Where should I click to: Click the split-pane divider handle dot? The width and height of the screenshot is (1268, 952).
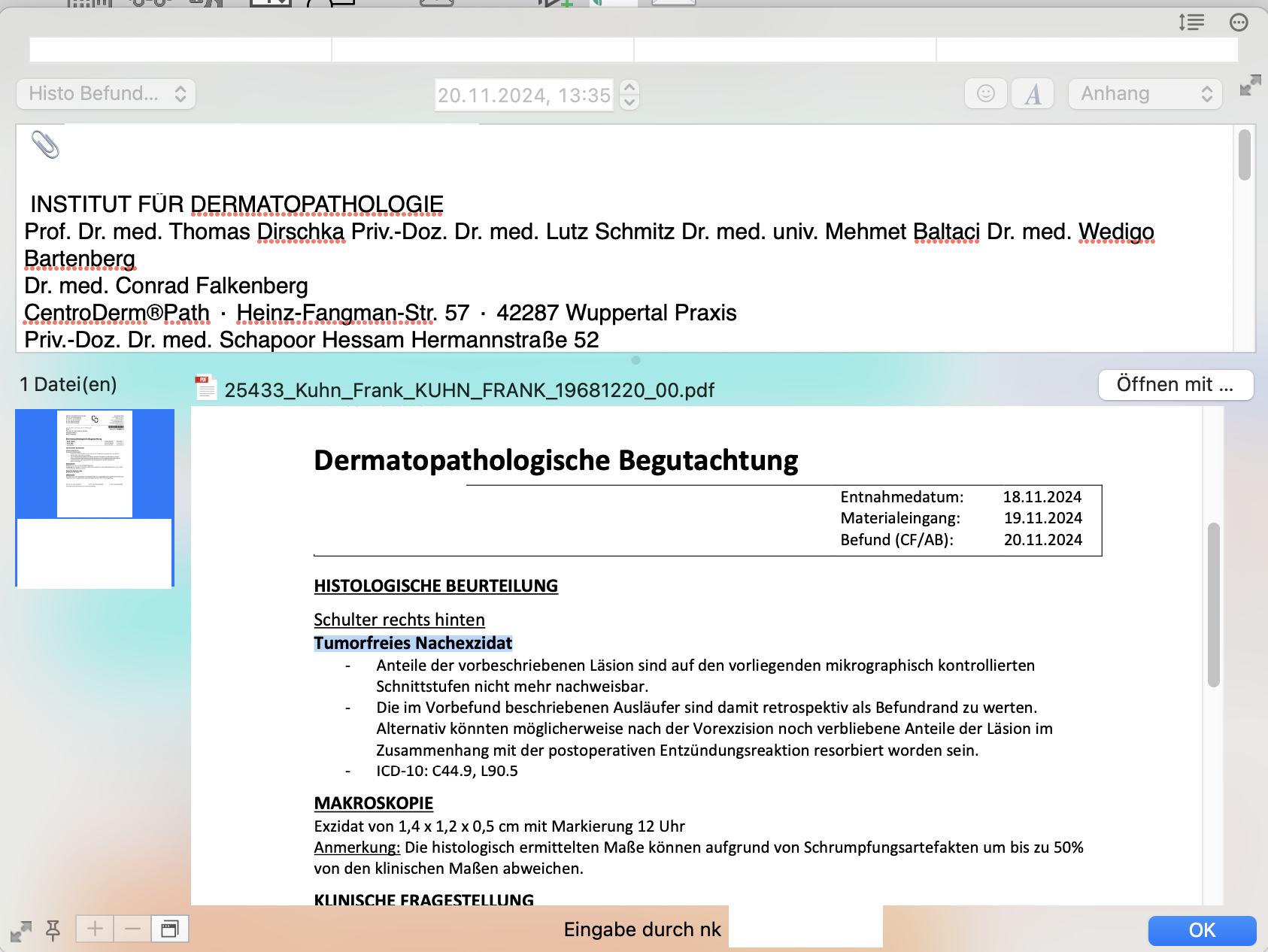(636, 360)
